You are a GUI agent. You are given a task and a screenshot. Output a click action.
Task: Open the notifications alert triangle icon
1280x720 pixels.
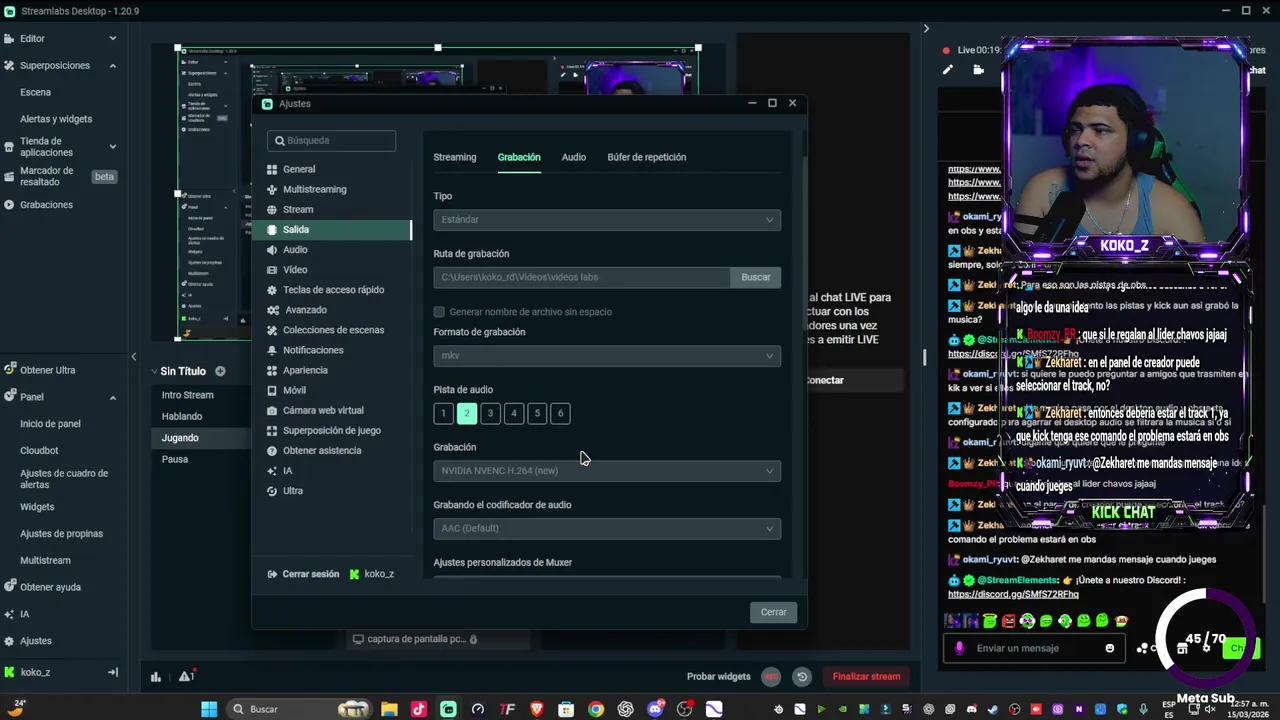click(x=186, y=676)
